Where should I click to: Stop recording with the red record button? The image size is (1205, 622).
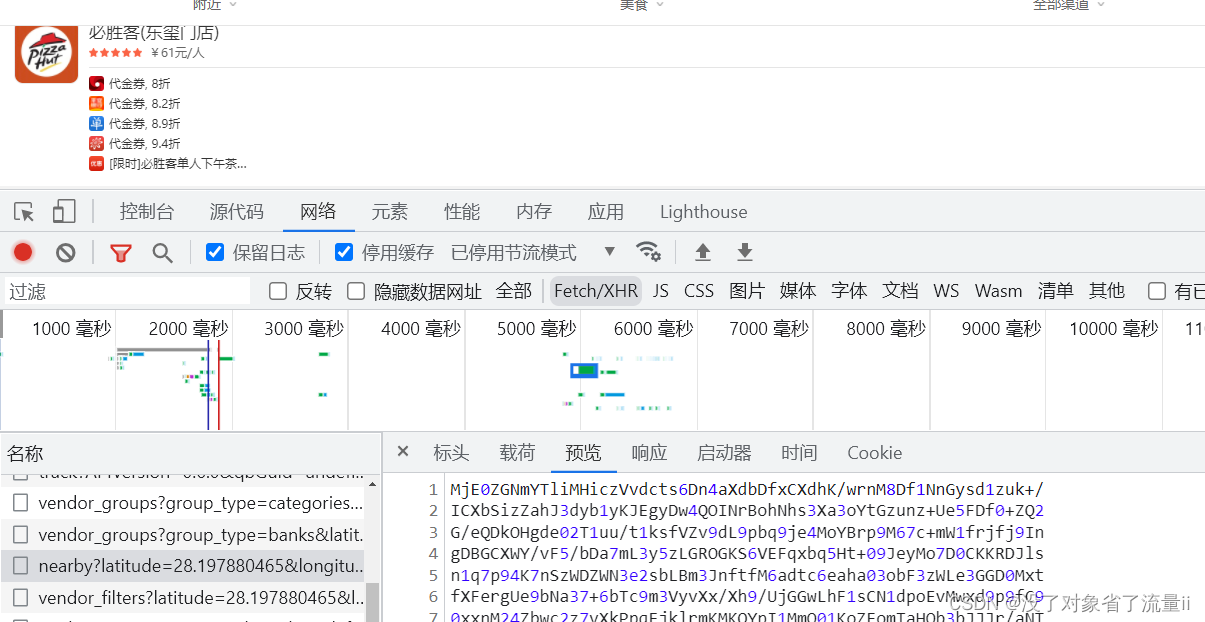(23, 253)
